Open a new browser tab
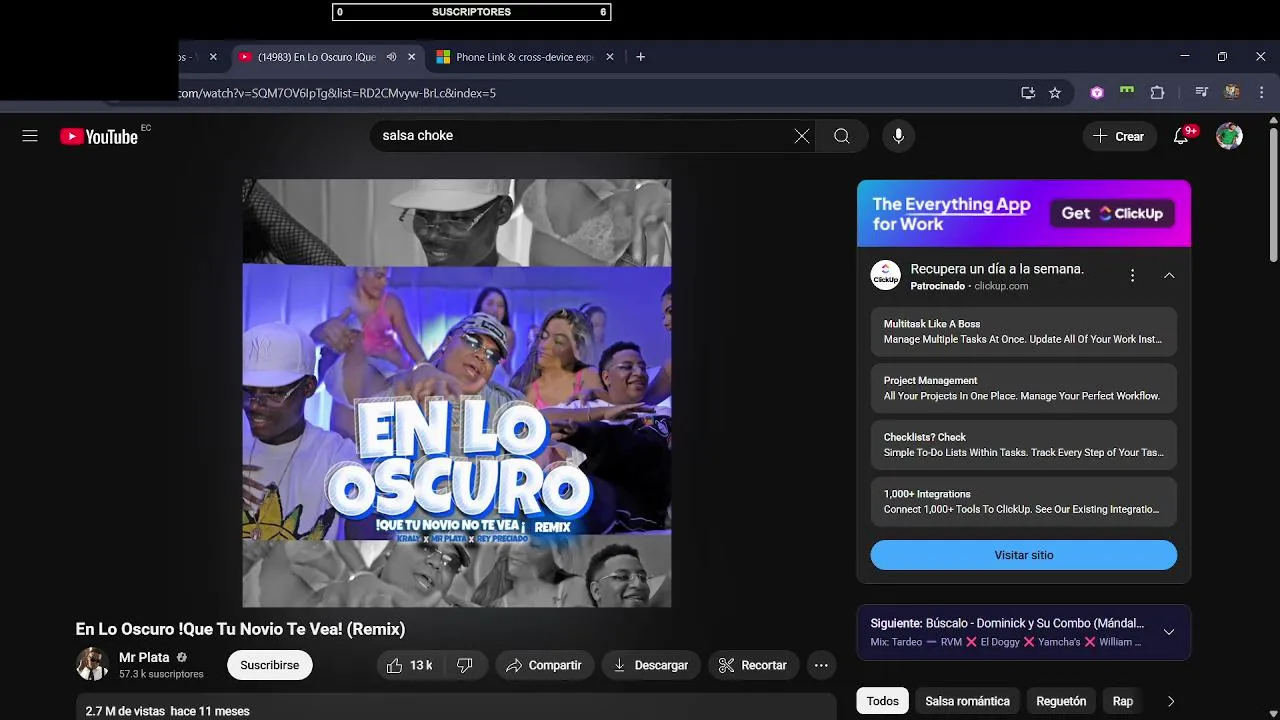The image size is (1280, 720). coord(641,57)
